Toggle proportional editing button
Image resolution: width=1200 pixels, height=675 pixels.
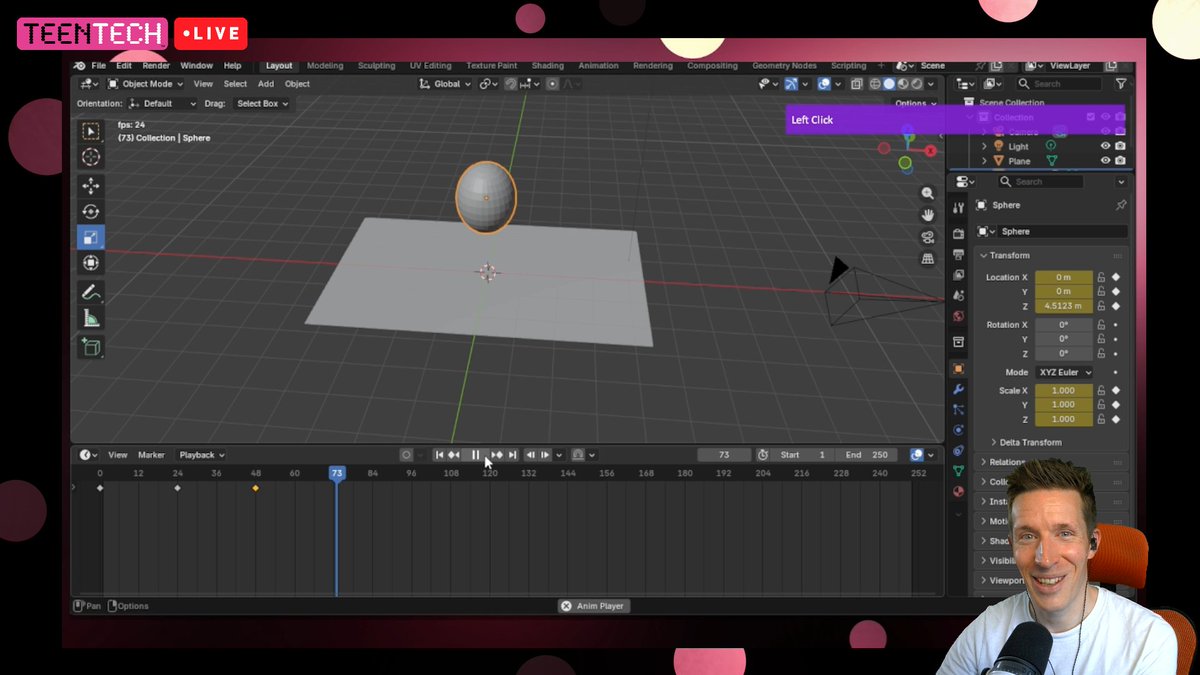553,84
